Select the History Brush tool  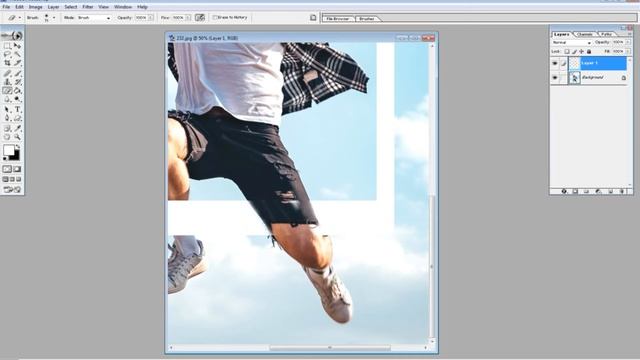18,82
